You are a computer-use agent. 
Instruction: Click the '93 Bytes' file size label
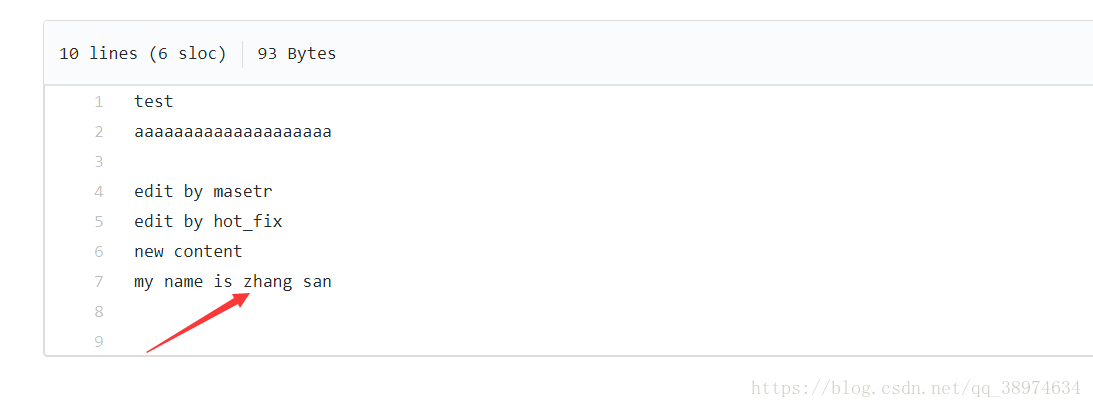tap(297, 53)
